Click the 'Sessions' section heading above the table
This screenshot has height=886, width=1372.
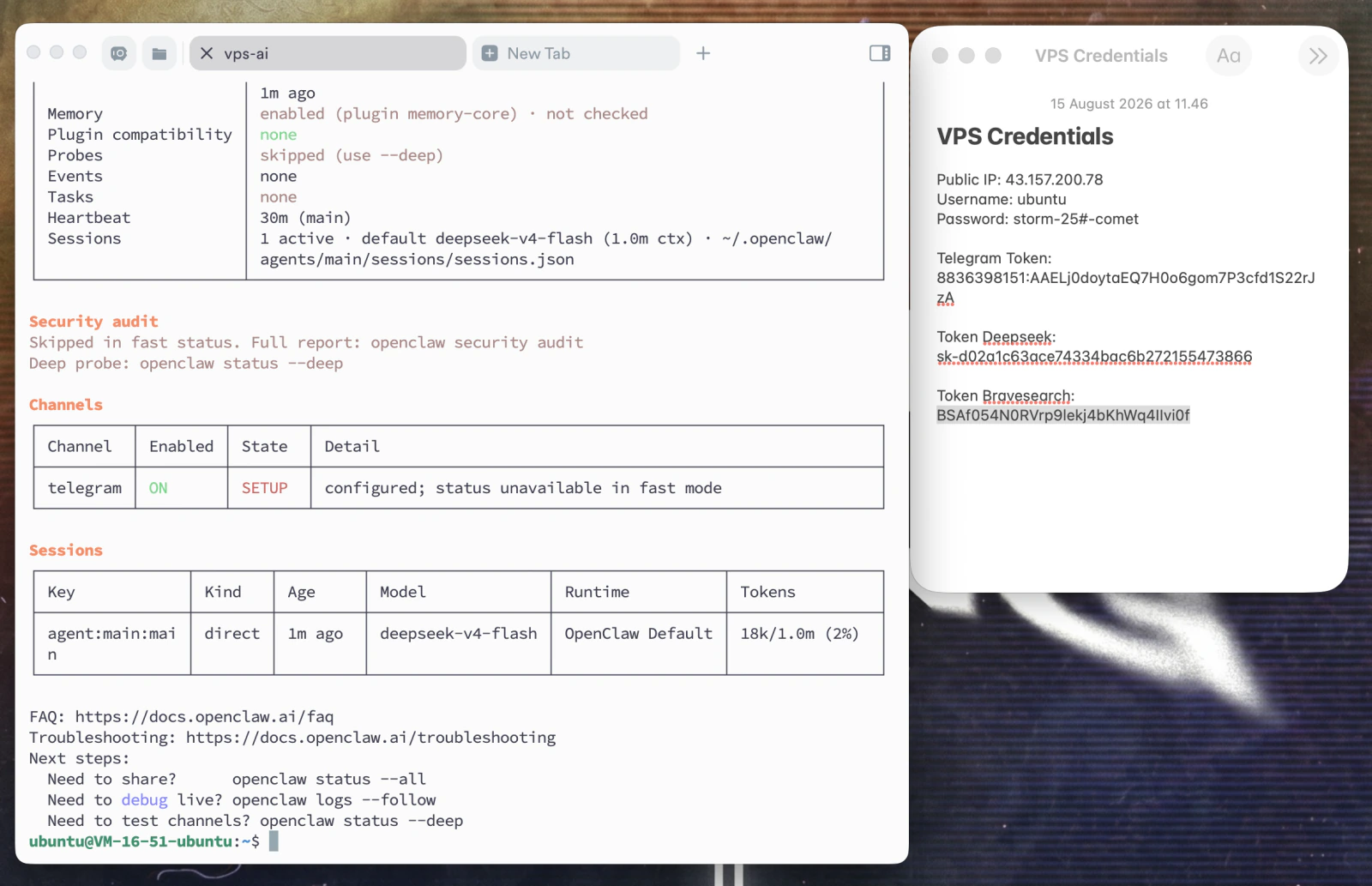66,551
